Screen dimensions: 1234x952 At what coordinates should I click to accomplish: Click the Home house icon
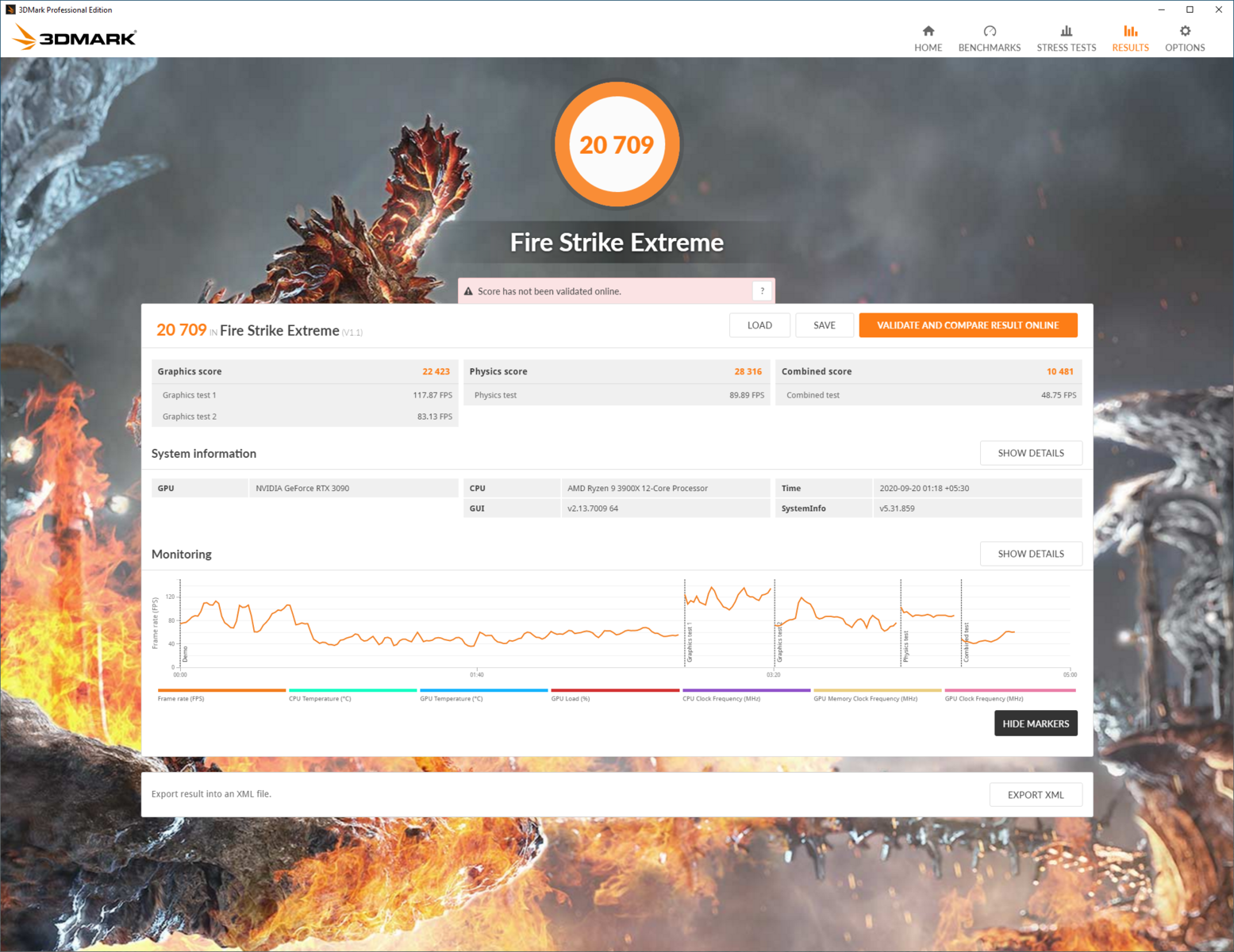pos(928,31)
